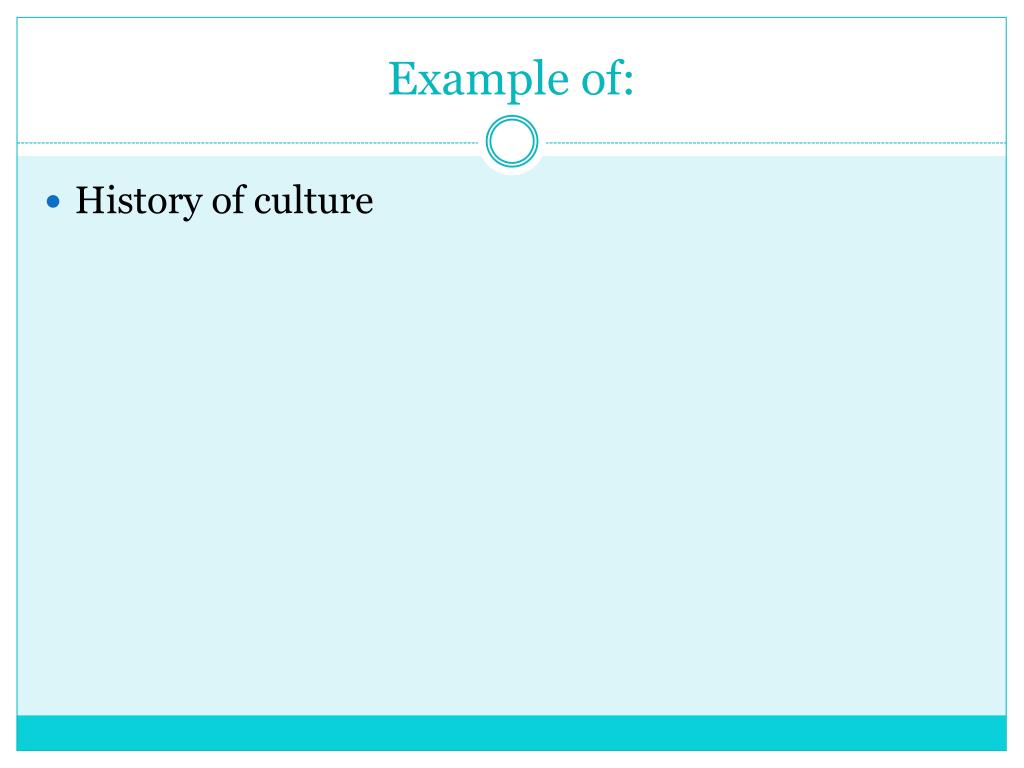Viewport: 1024px width, 768px height.
Task: Click the white header area left of the title
Action: click(196, 78)
